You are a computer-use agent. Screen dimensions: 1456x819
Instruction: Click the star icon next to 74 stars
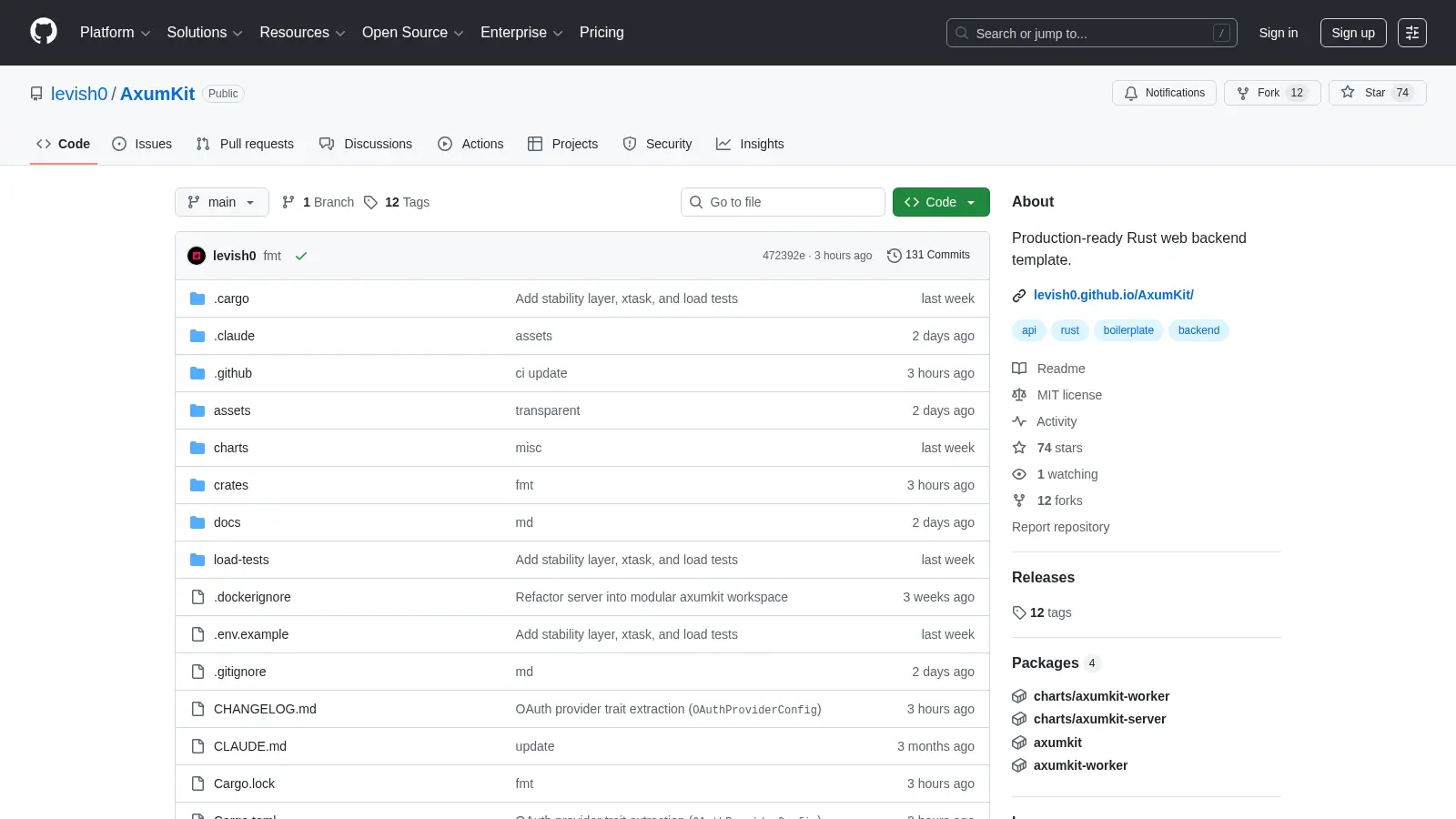coord(1019,448)
